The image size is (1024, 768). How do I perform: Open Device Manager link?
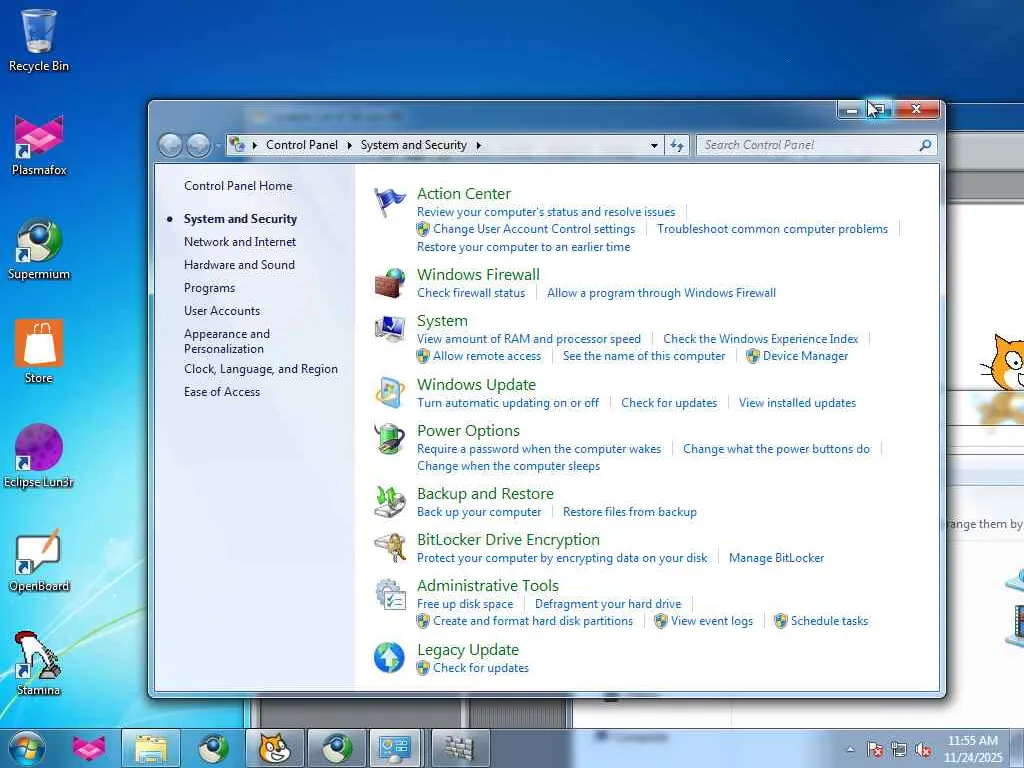805,356
